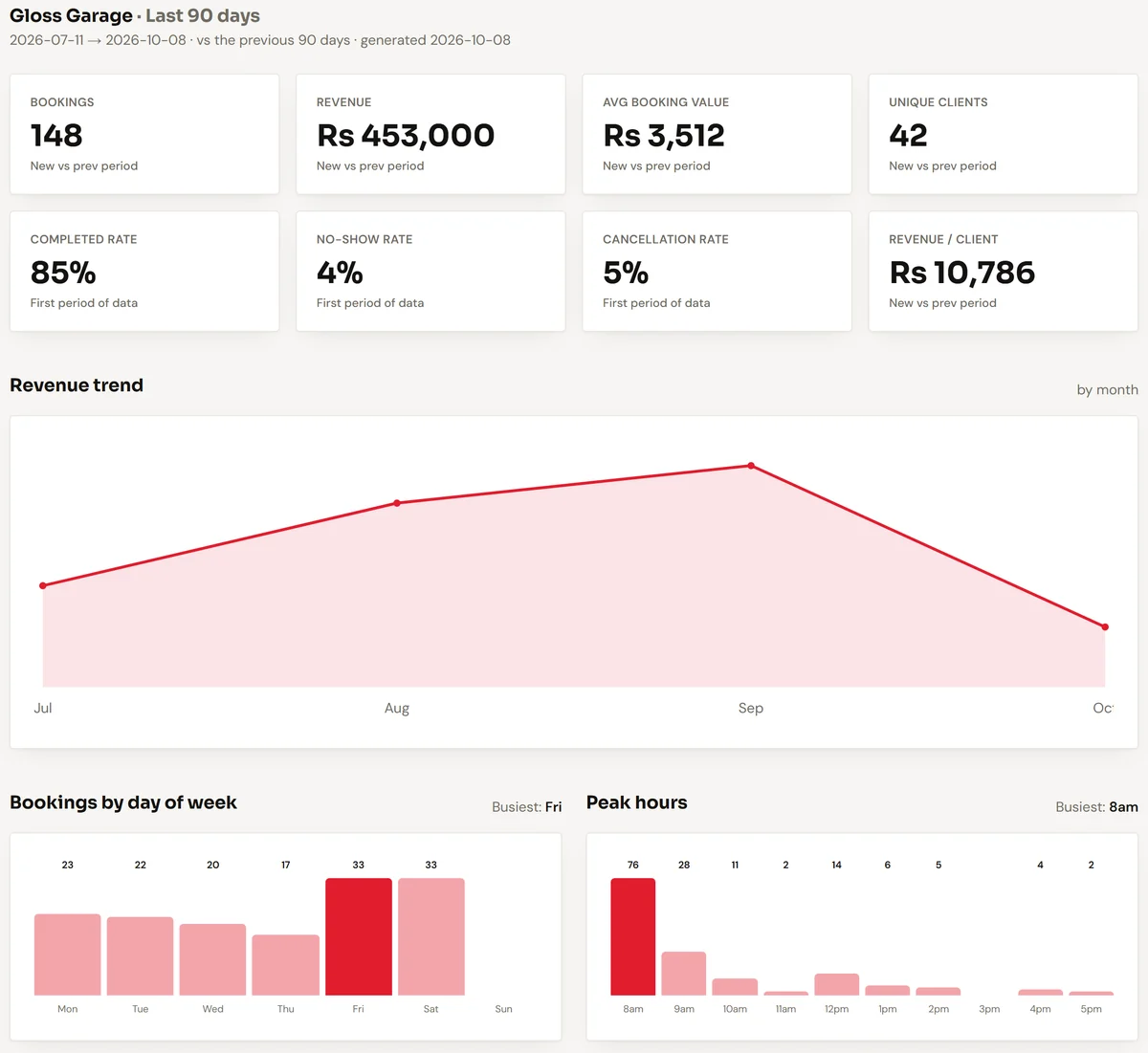This screenshot has height=1053, width=1148.
Task: Select the Jul data point on revenue trend
Action: 43,585
